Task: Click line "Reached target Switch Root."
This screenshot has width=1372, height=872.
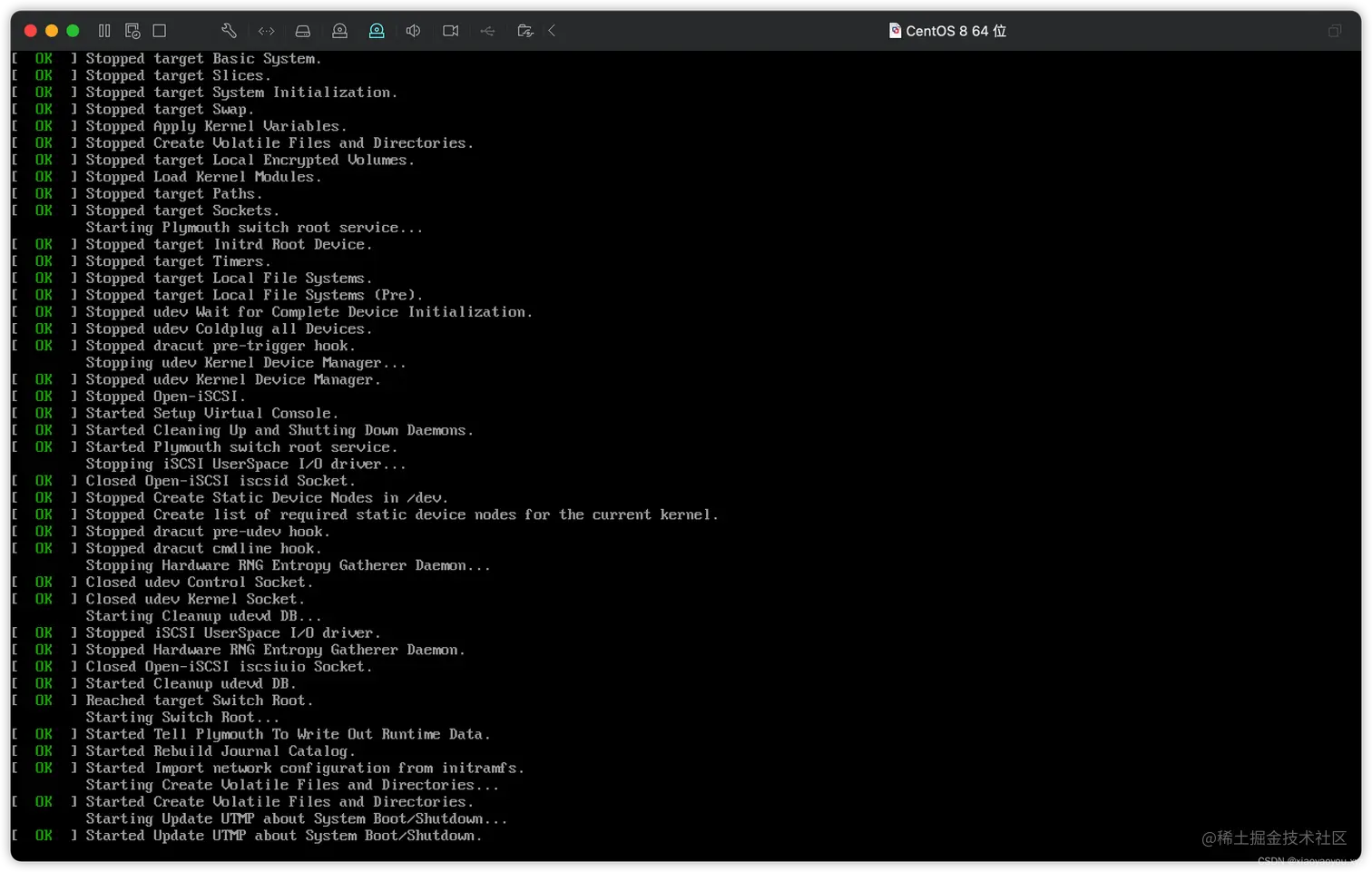Action: coord(199,701)
